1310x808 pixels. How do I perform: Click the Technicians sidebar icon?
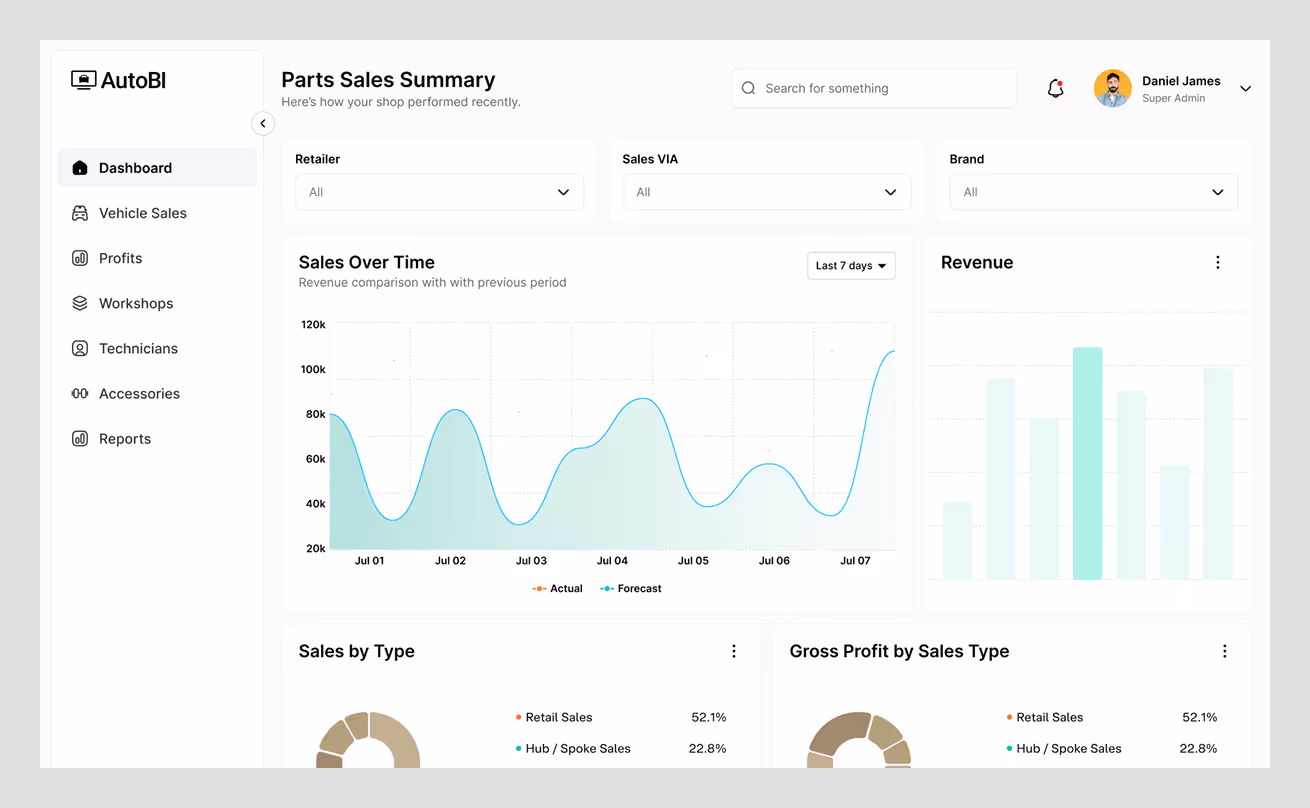coord(80,348)
